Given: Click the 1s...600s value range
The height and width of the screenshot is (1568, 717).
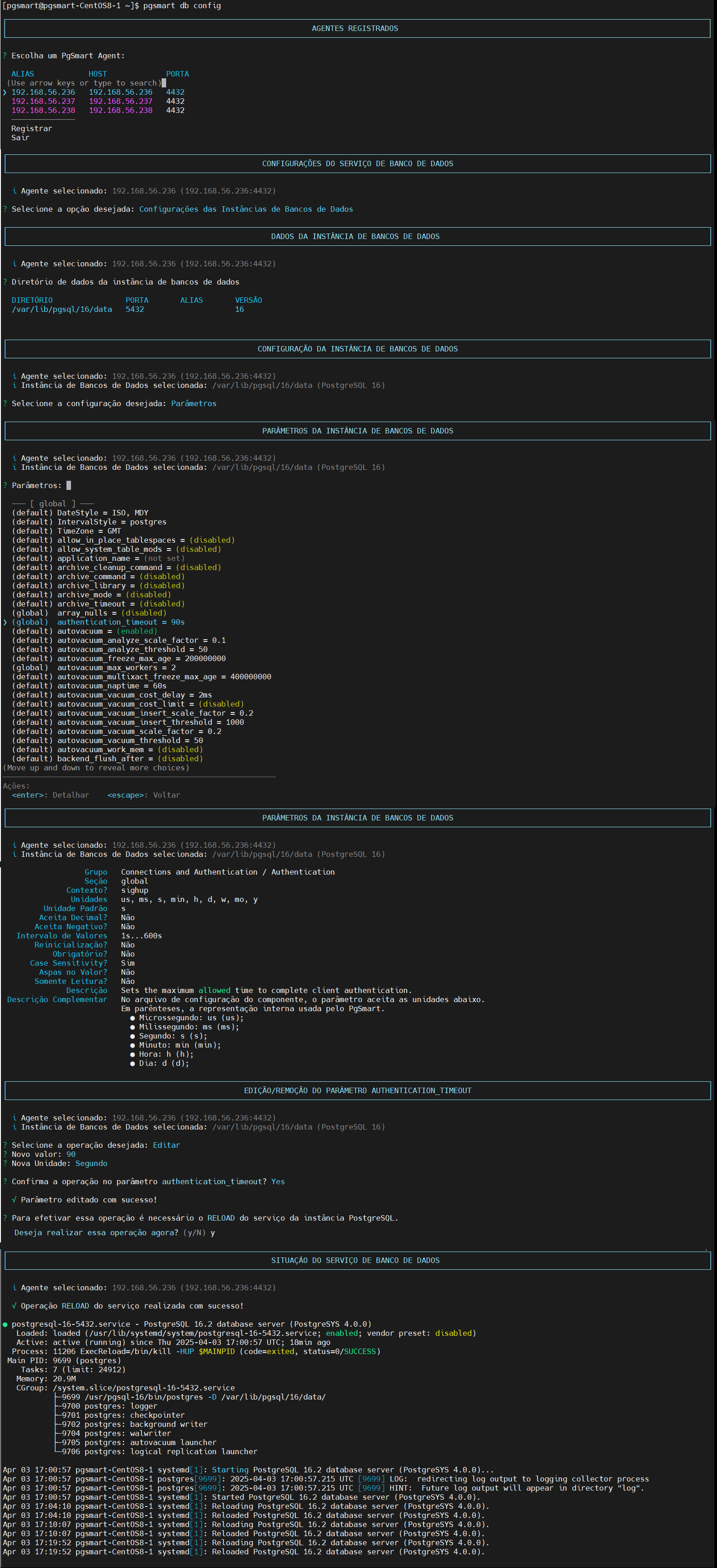Looking at the screenshot, I should pos(141,936).
